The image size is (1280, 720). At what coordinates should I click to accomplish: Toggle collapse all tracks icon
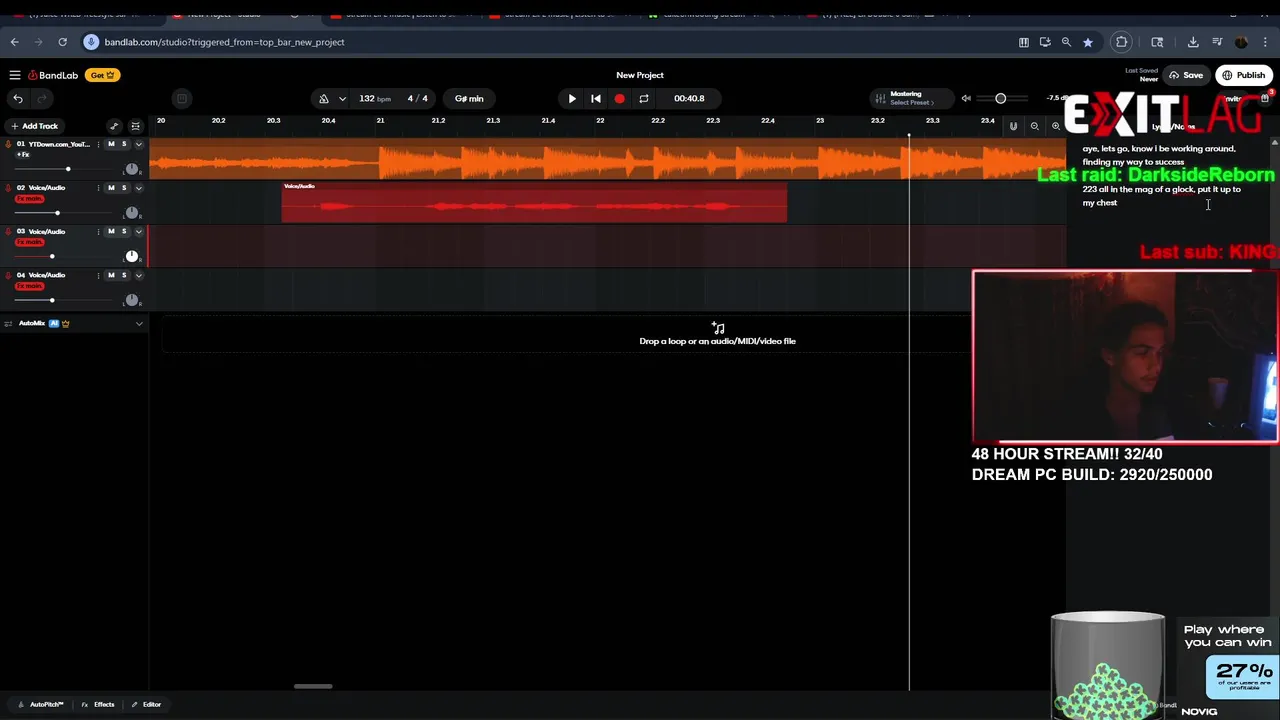[135, 126]
